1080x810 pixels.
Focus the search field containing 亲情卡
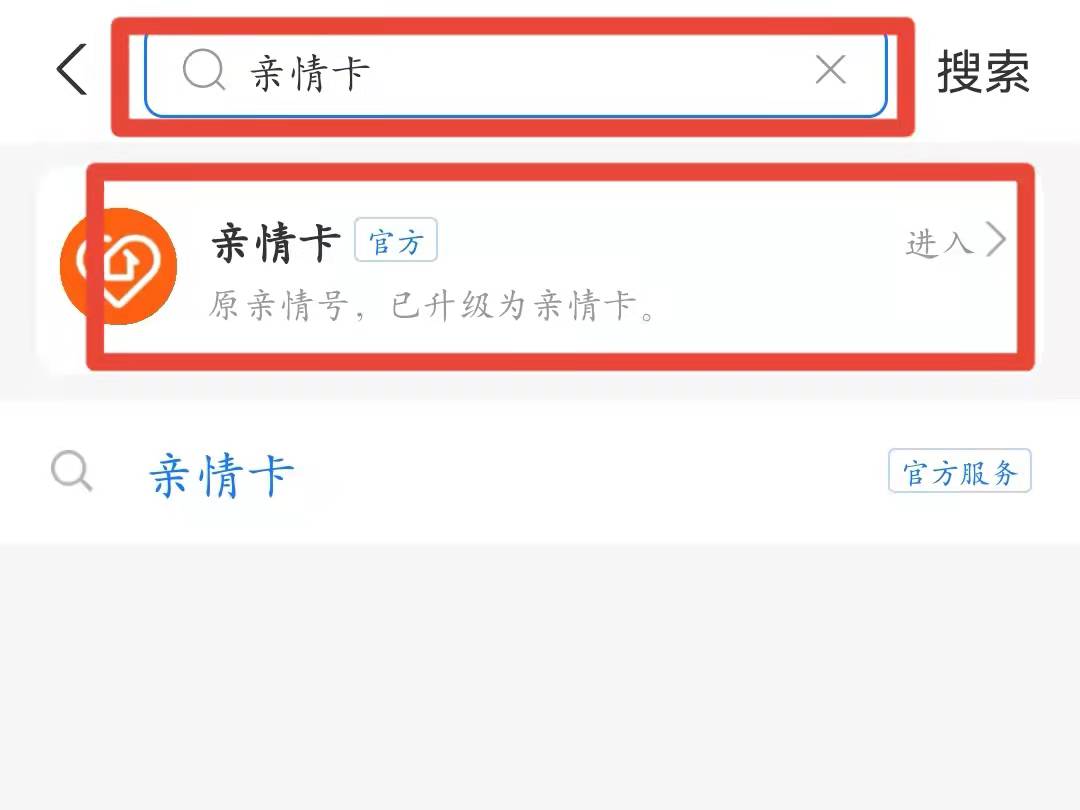[x=515, y=74]
